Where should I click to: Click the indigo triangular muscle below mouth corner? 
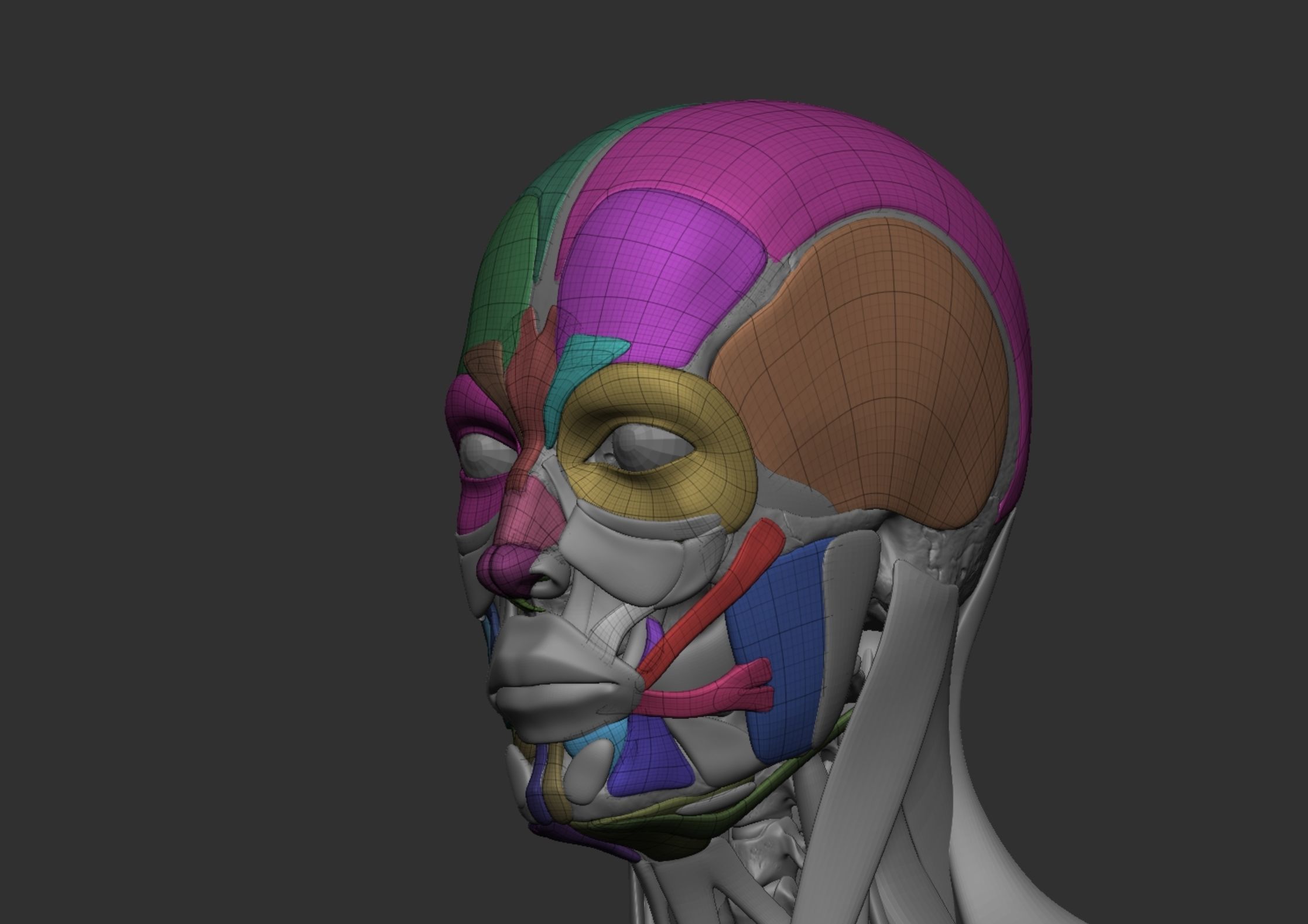pyautogui.click(x=650, y=761)
